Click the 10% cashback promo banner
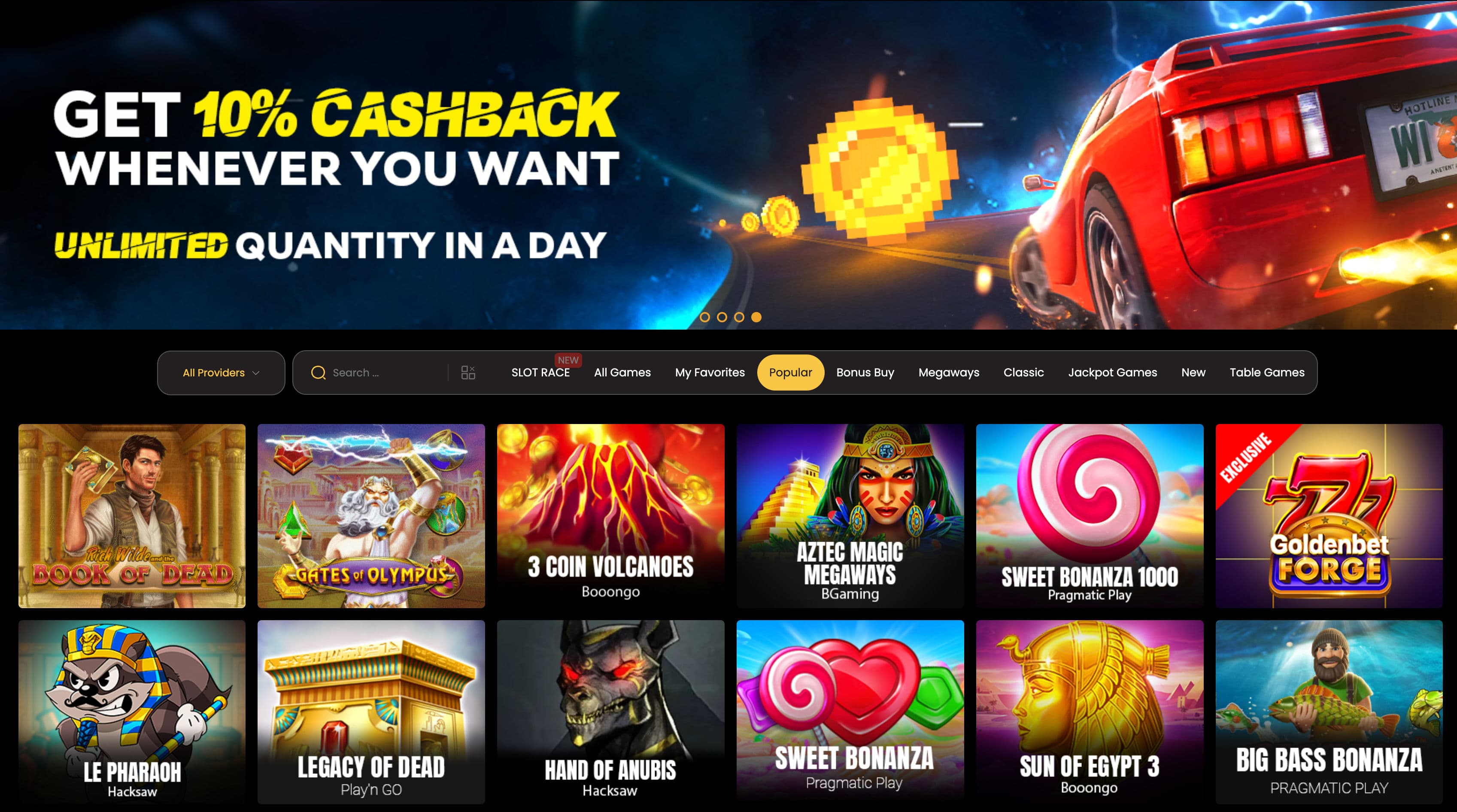This screenshot has height=812, width=1457. click(x=728, y=164)
